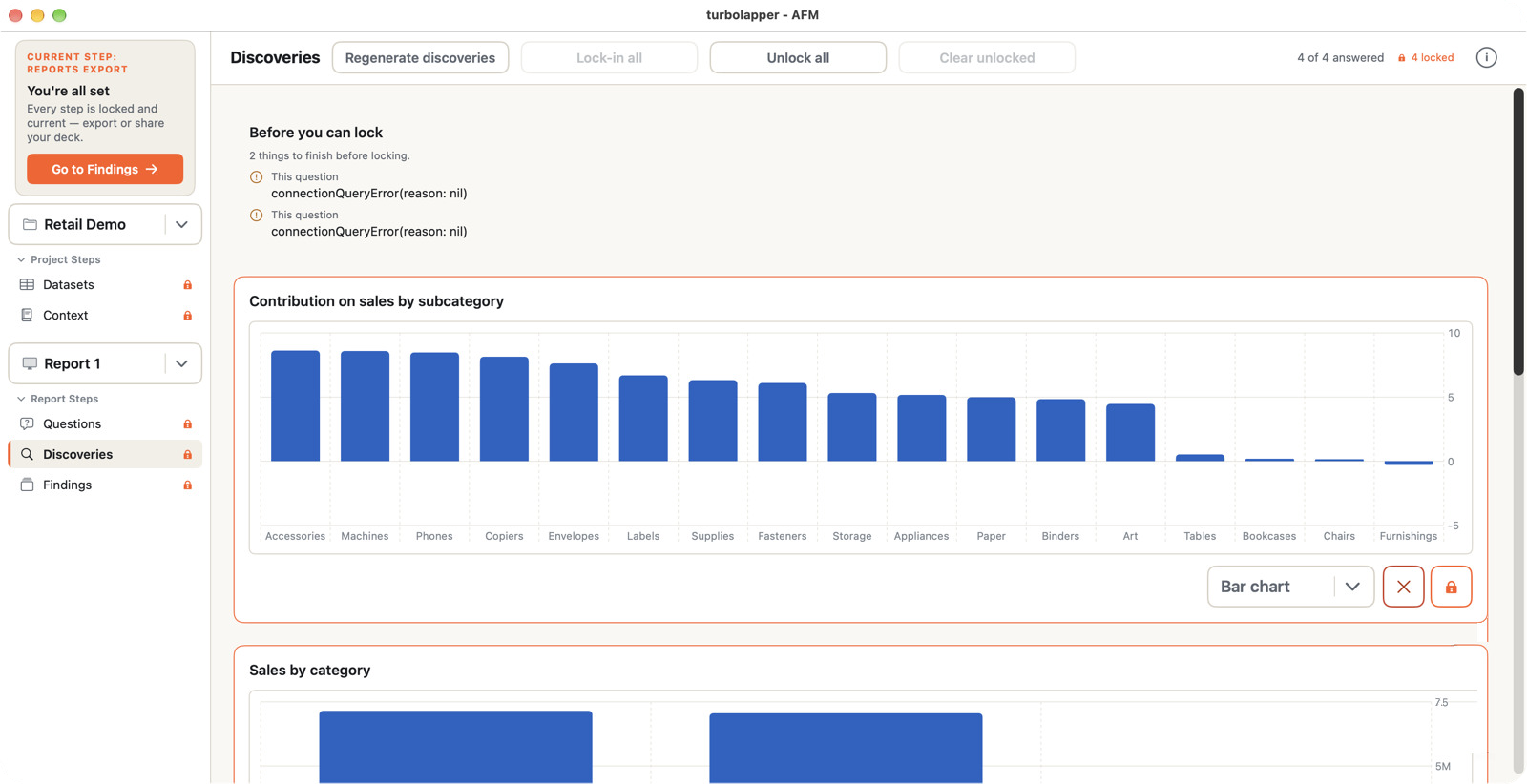Click the Datasets table icon in sidebar
The height and width of the screenshot is (784, 1527).
click(27, 284)
